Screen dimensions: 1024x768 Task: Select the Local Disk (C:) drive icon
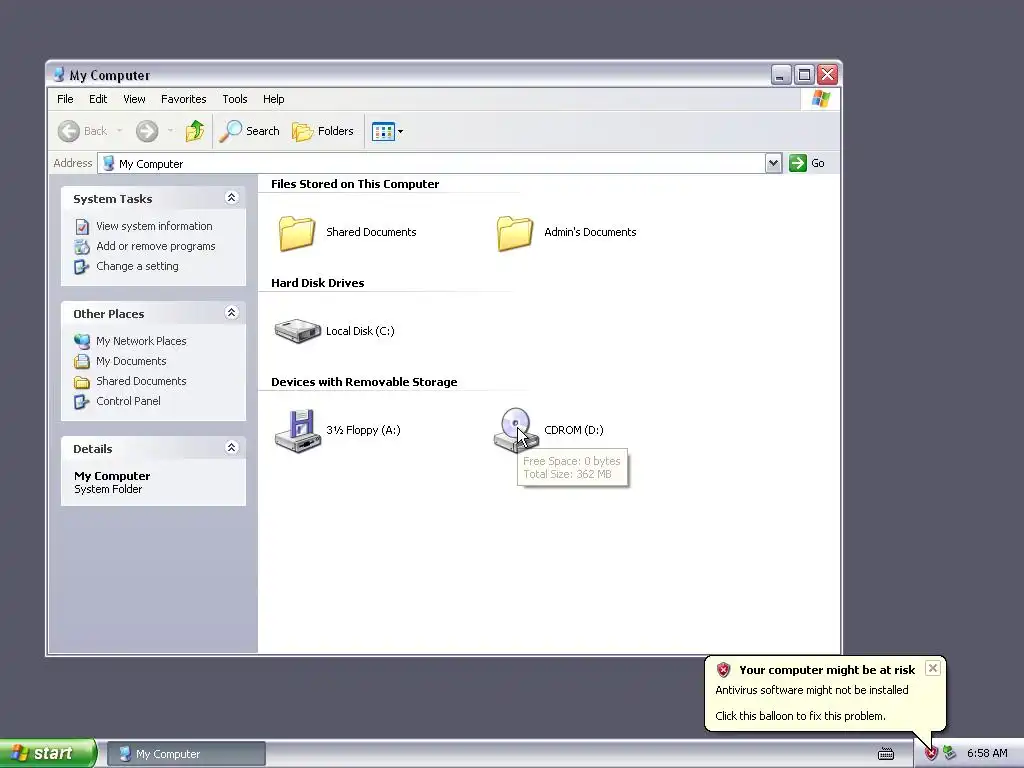(x=297, y=331)
